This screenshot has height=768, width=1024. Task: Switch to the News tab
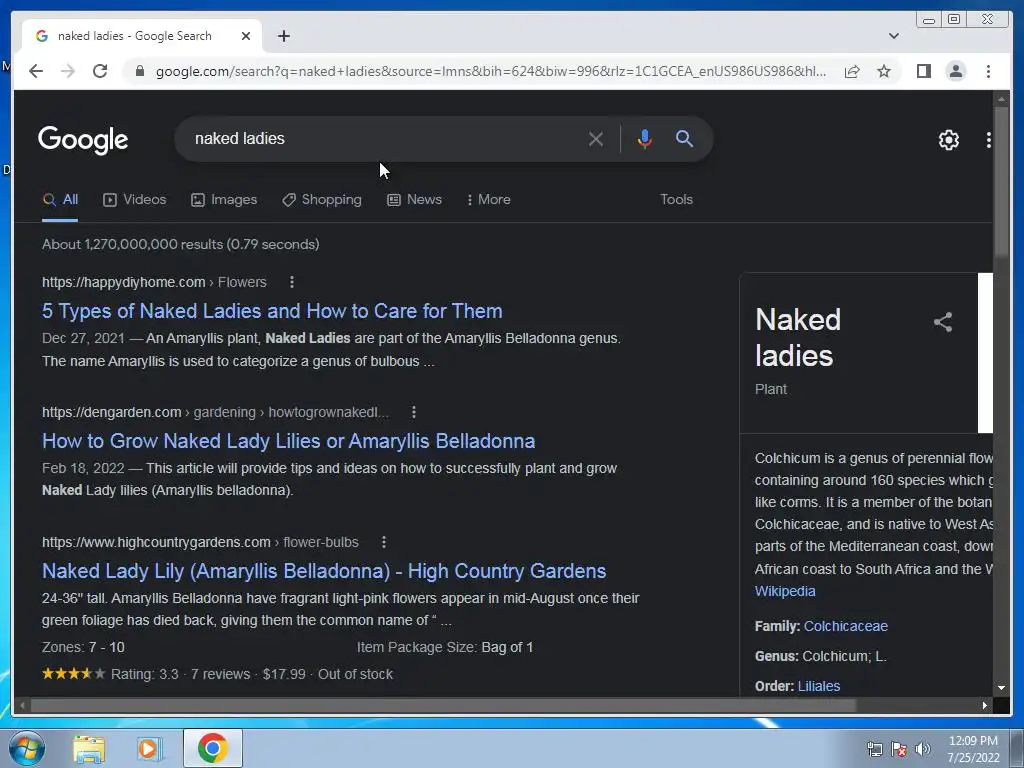click(x=414, y=200)
